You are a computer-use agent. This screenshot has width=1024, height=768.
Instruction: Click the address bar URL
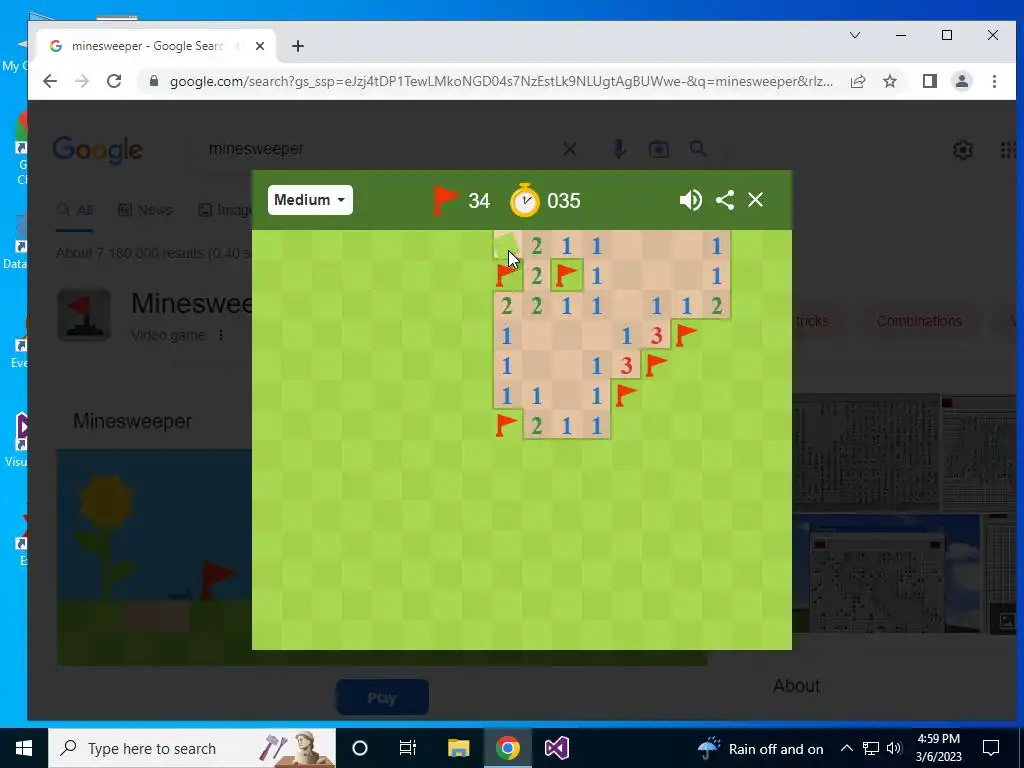pyautogui.click(x=501, y=82)
